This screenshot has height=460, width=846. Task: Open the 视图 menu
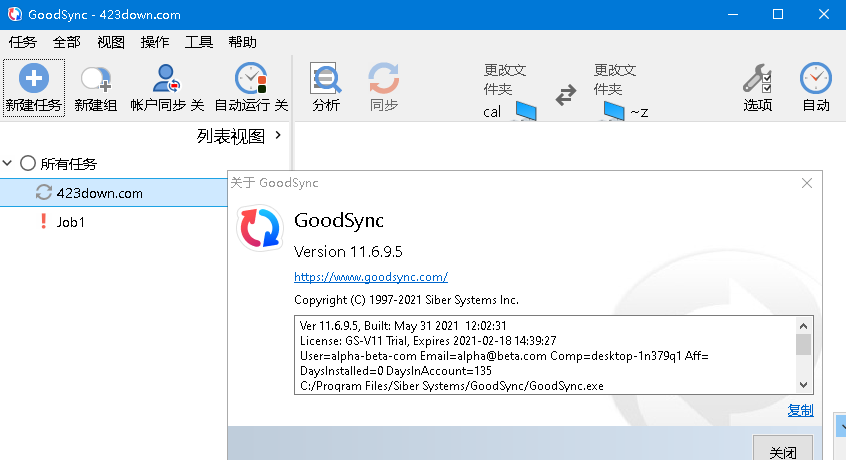[x=111, y=42]
